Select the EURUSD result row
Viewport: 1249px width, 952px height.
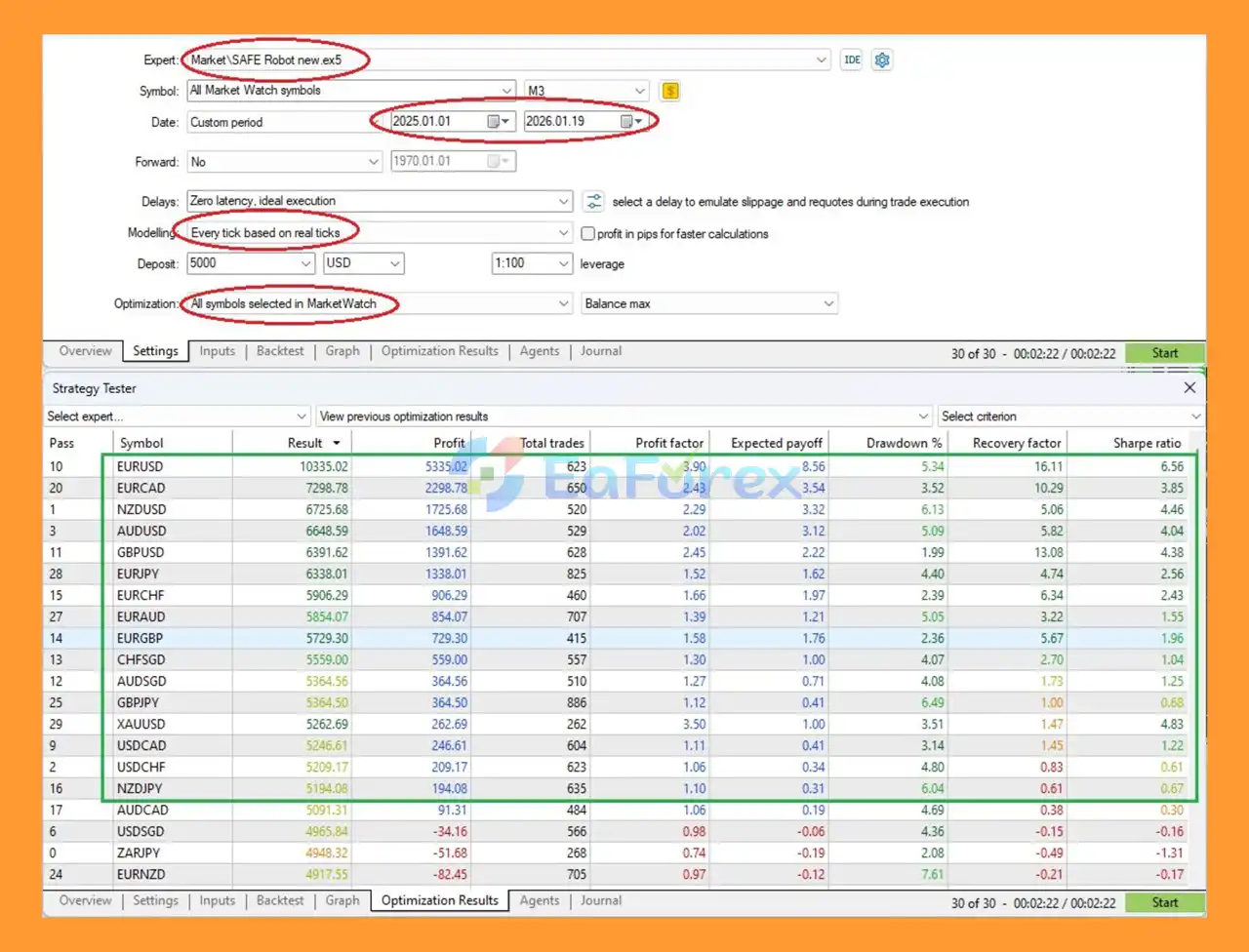click(x=140, y=466)
